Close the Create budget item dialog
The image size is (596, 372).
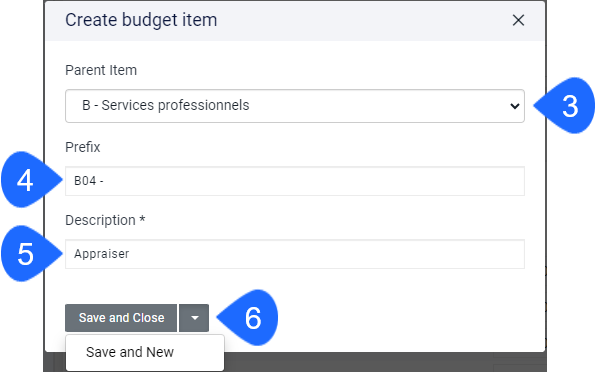[518, 20]
